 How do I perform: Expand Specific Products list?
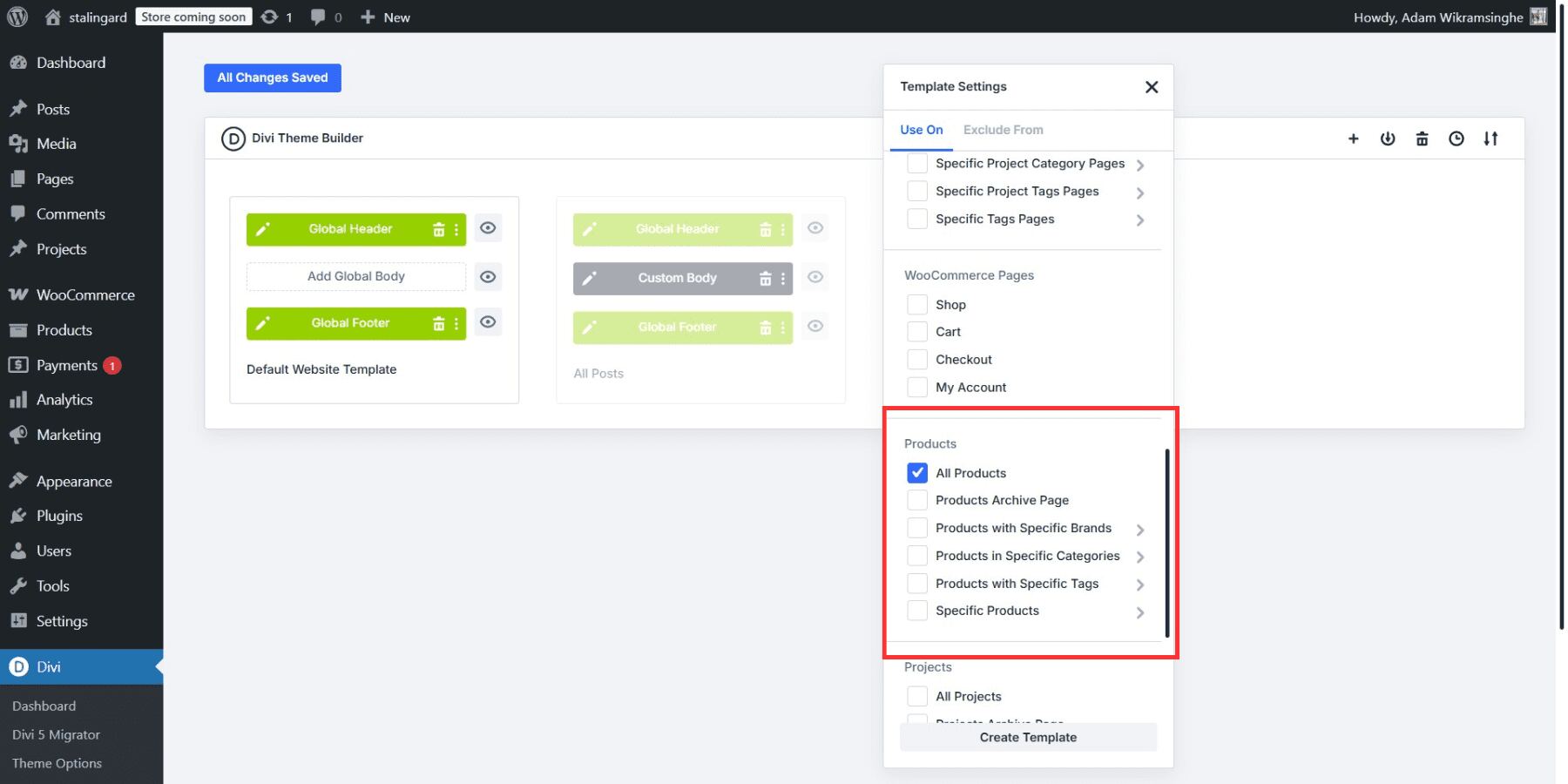pyautogui.click(x=1140, y=612)
